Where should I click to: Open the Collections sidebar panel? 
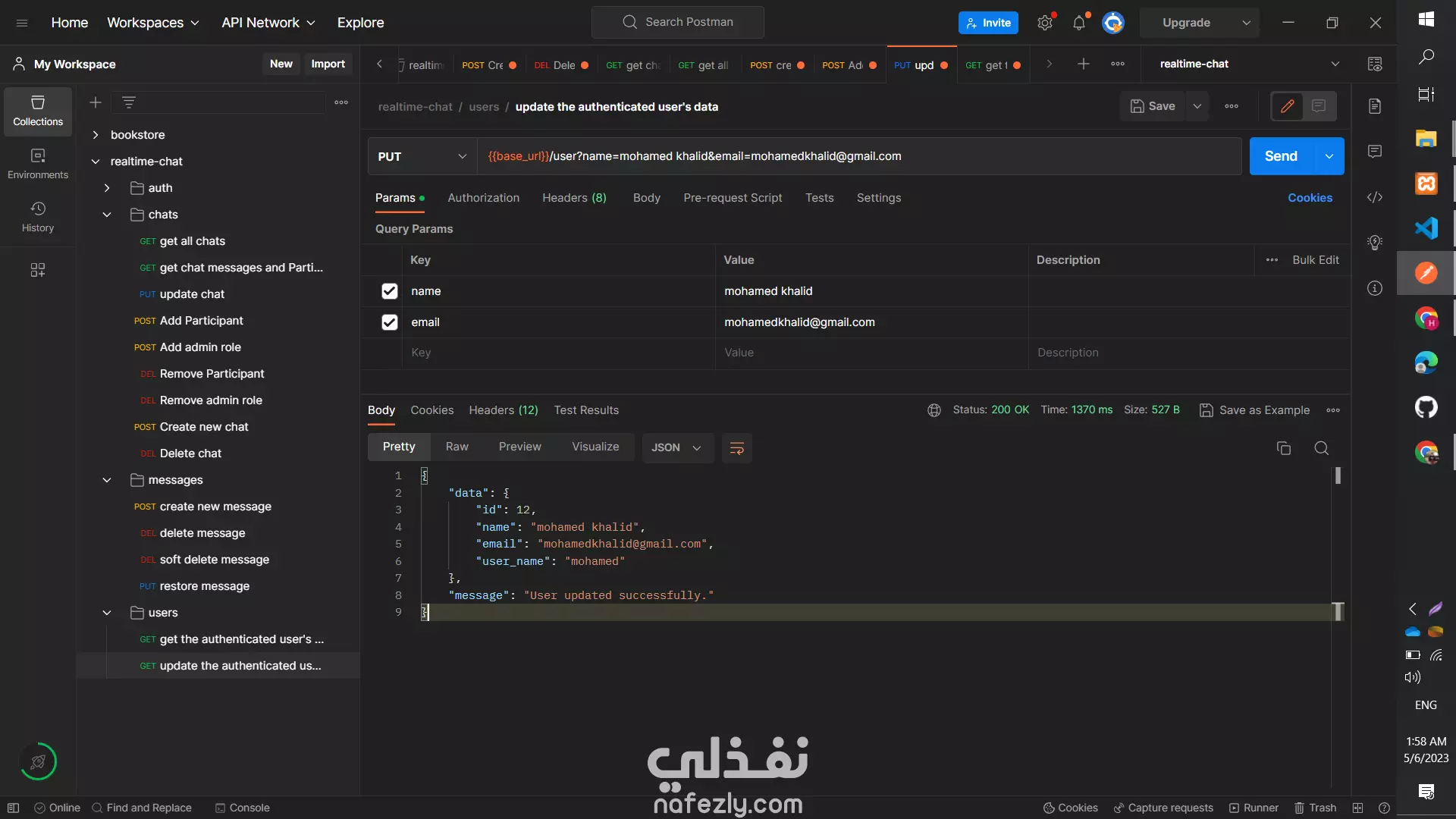coord(38,111)
